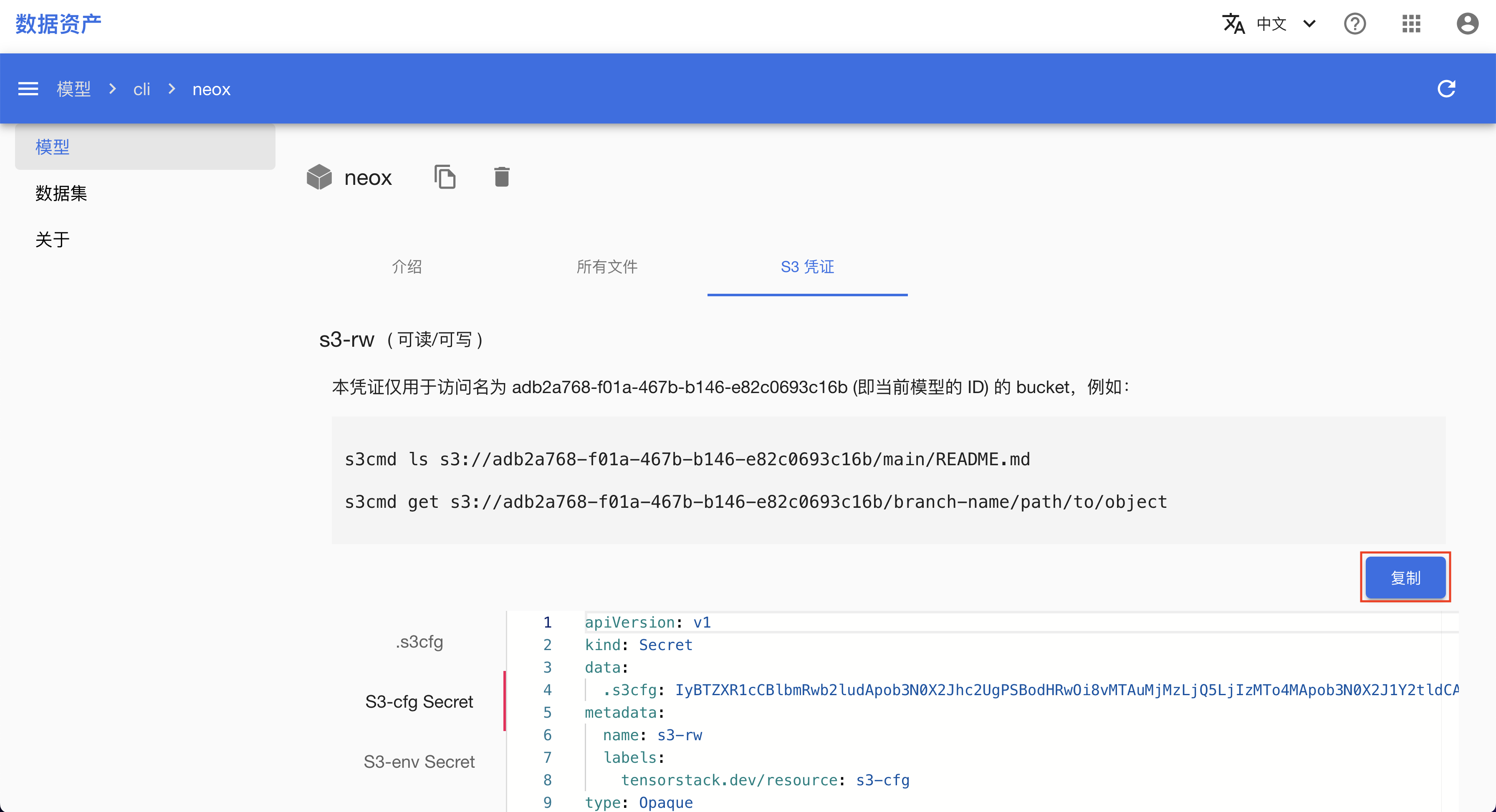
Task: Click the s3cmd get example command
Action: 756,502
